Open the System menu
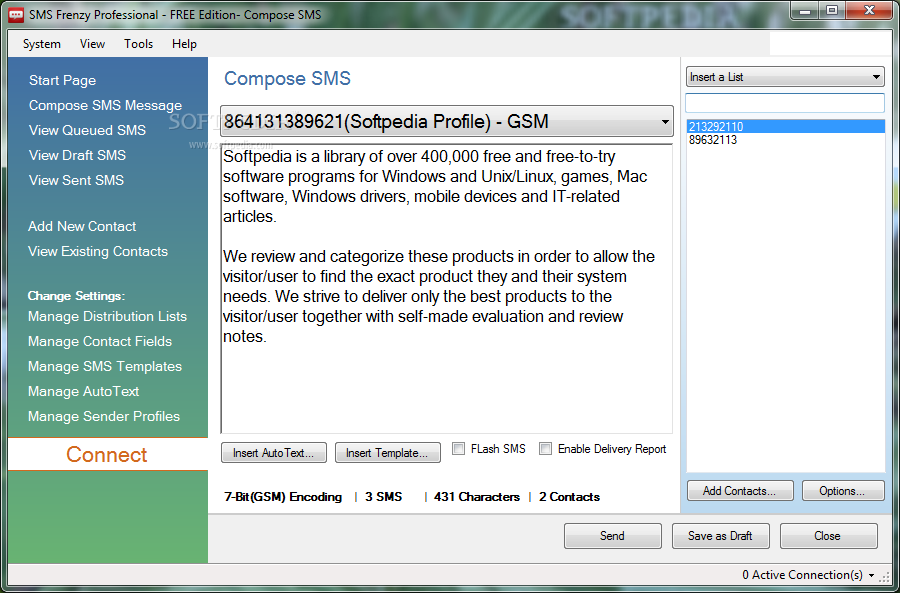 41,44
